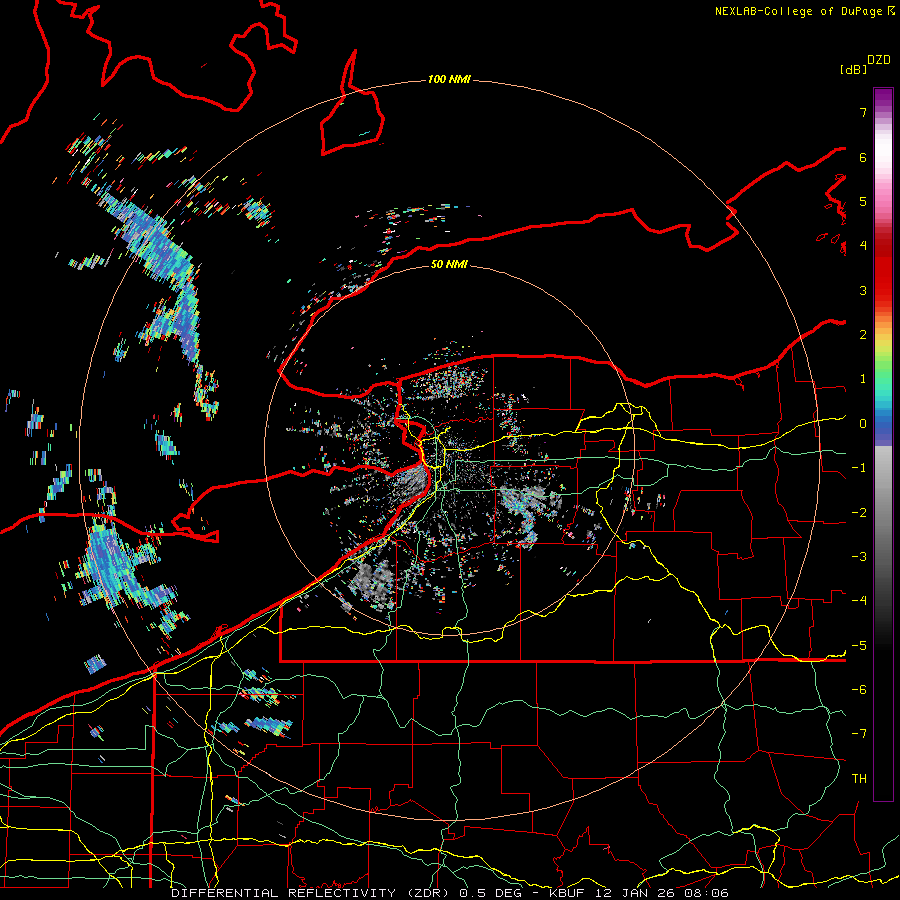Click the -6 value on the color scale

pos(859,690)
